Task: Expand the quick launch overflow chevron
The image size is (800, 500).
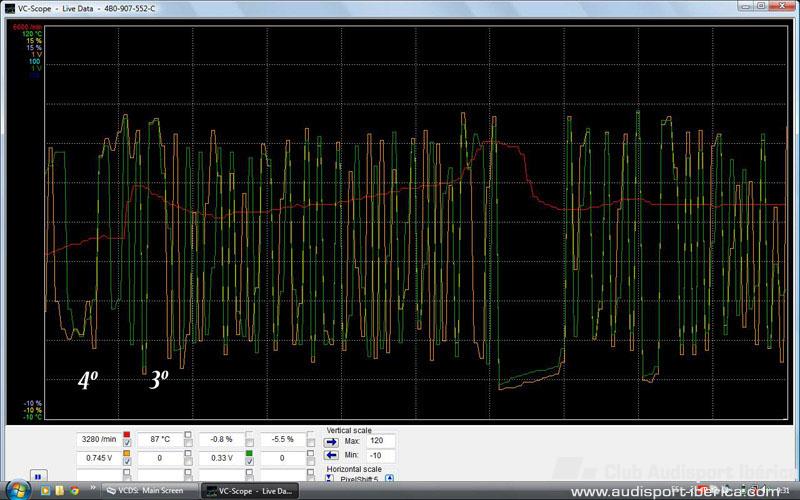Action: (x=93, y=488)
